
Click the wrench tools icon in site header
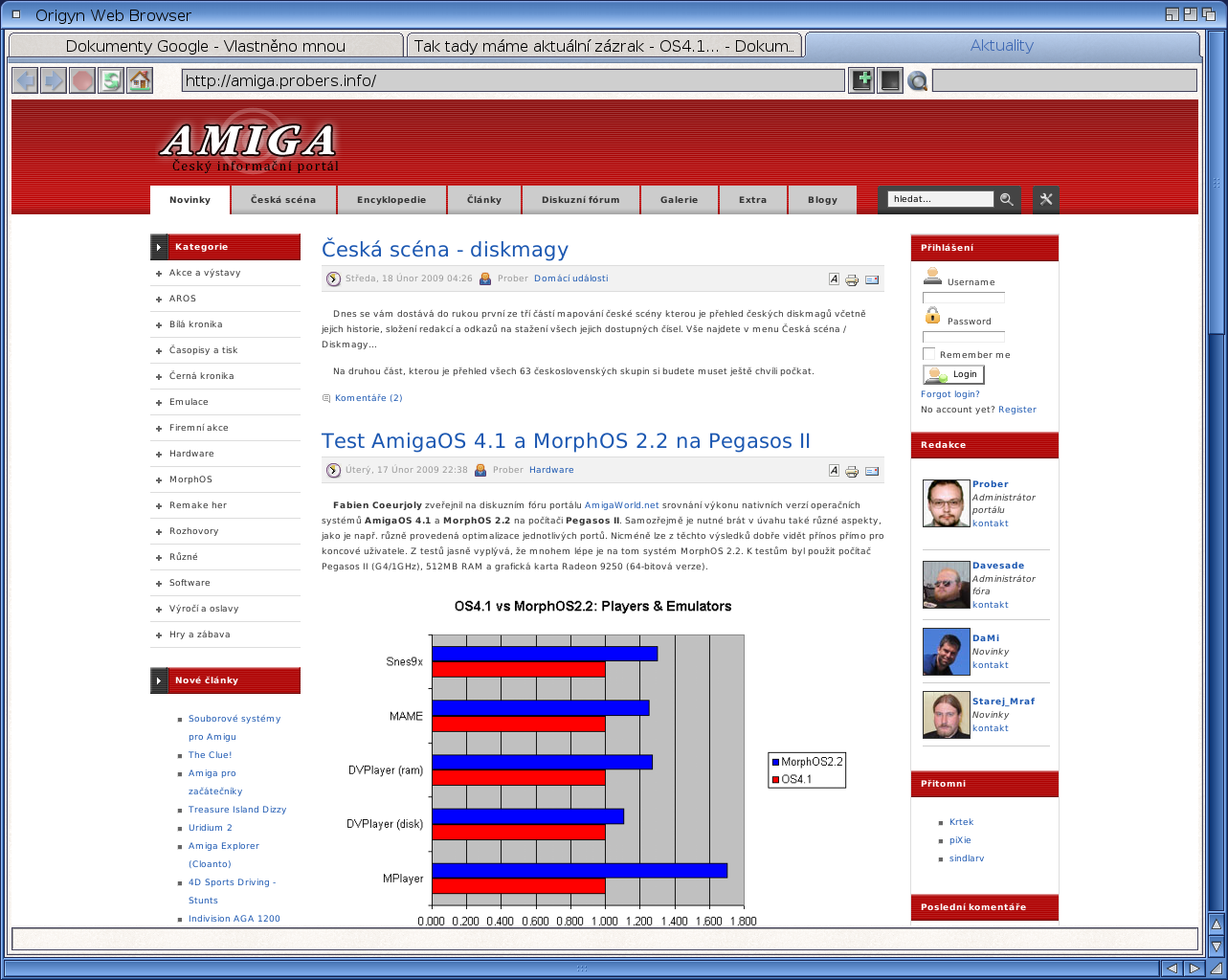point(1046,199)
